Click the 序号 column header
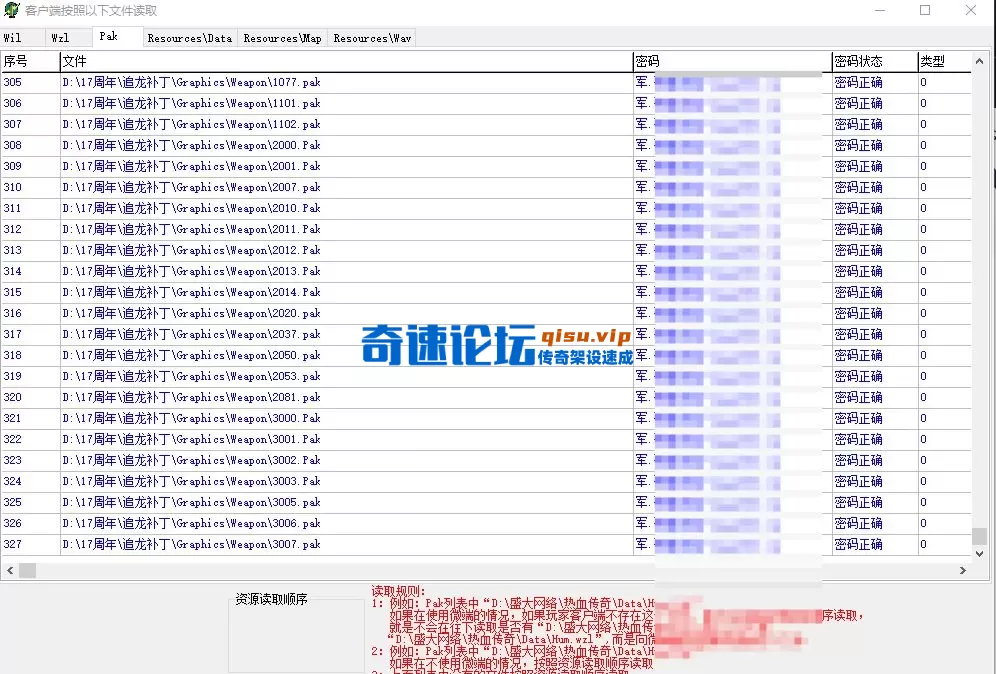 29,60
